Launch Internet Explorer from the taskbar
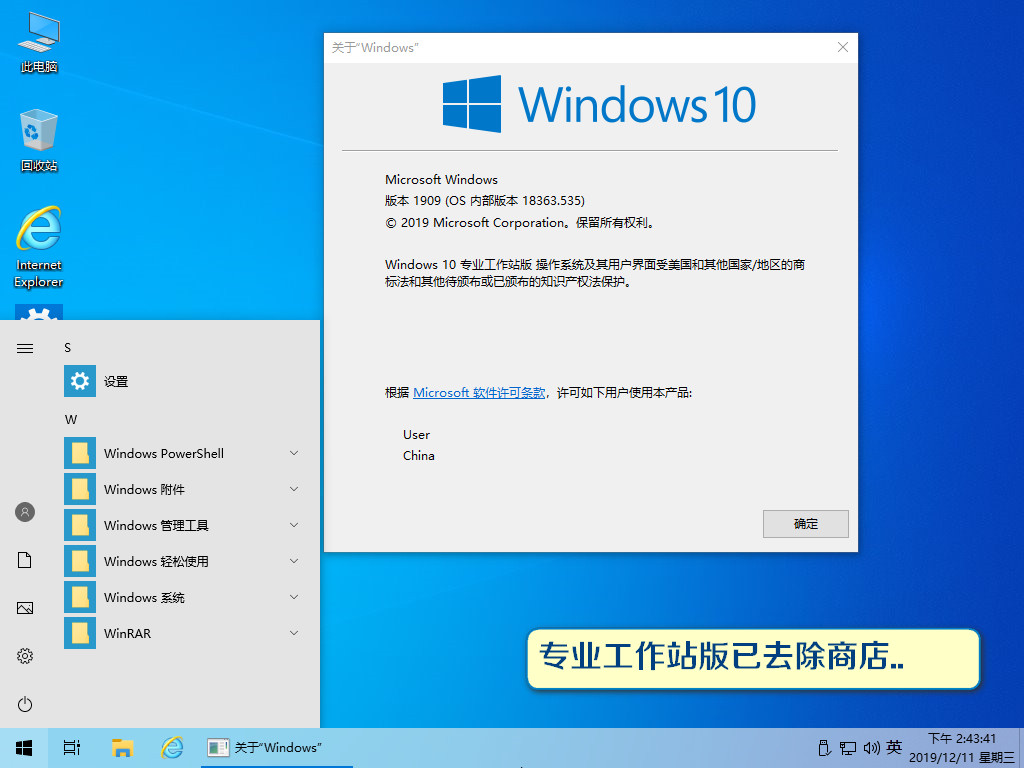Viewport: 1024px width, 768px height. (x=172, y=748)
